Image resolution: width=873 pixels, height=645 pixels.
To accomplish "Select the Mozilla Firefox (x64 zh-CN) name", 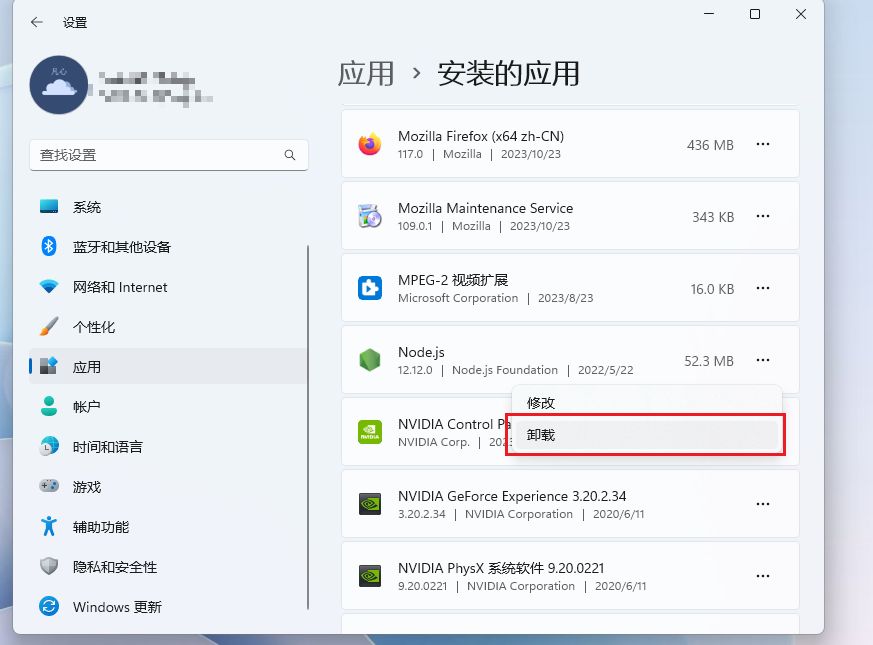I will click(481, 136).
